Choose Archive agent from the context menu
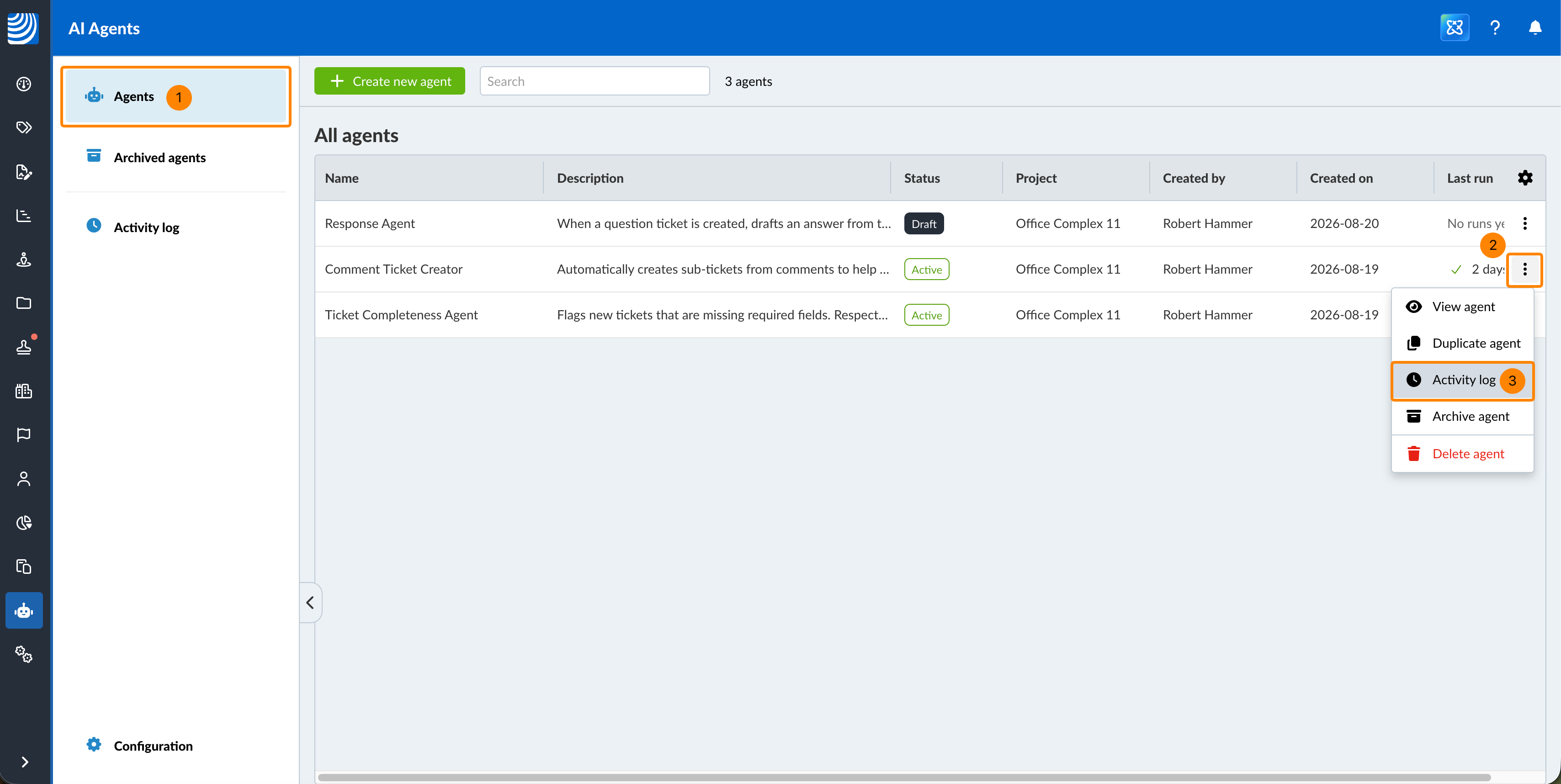Screen dimensions: 1561x784 [1463, 417]
